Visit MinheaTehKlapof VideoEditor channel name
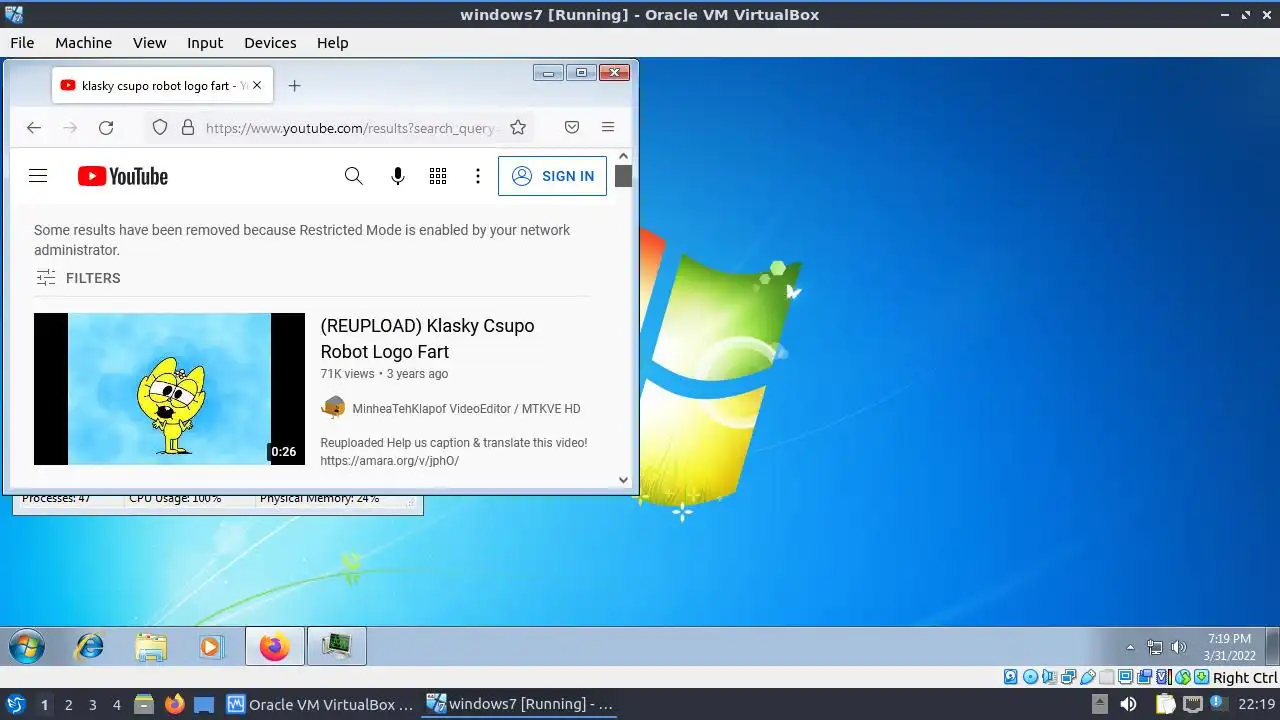This screenshot has width=1280, height=720. [466, 408]
